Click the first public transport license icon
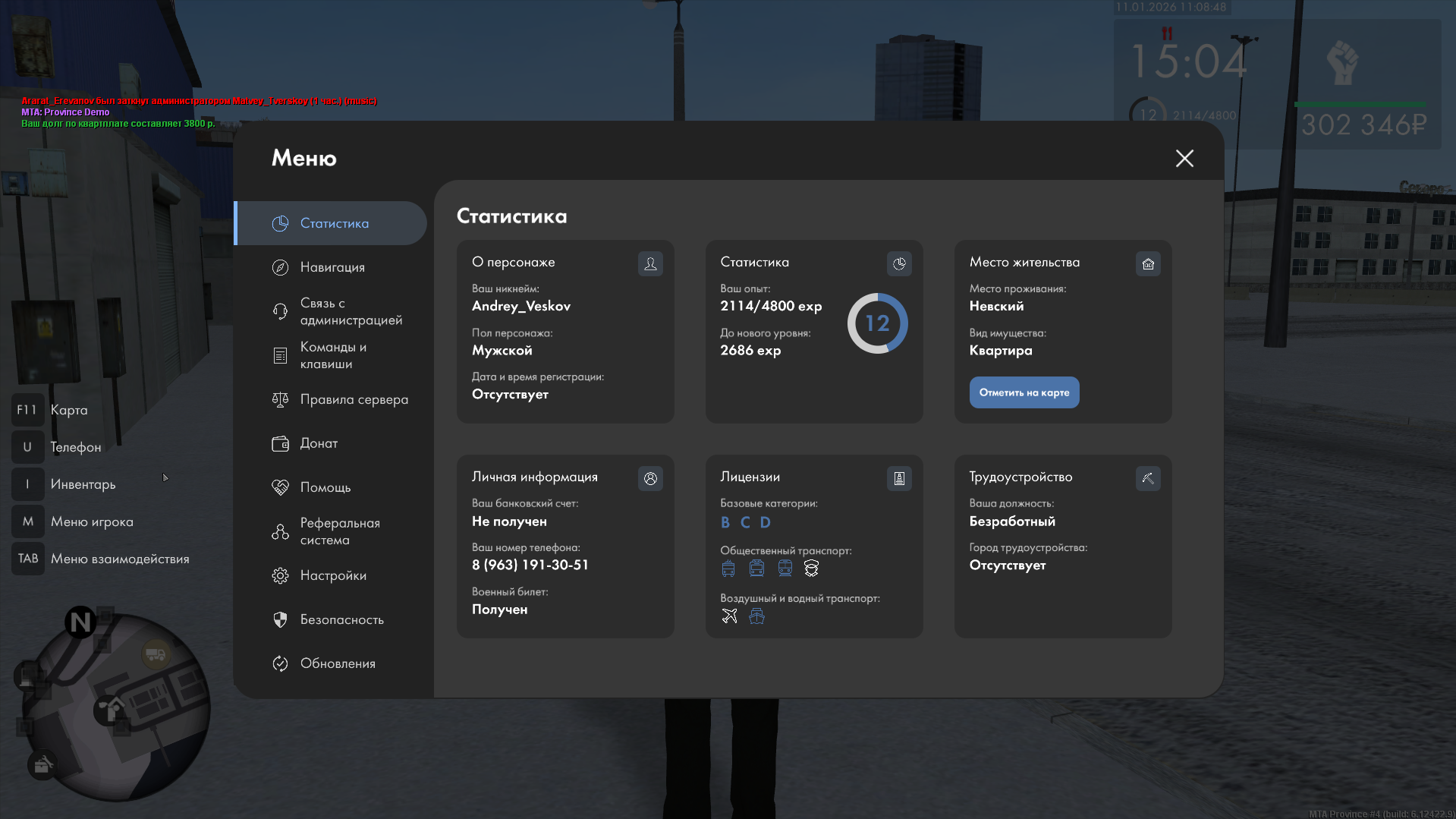Image resolution: width=1456 pixels, height=819 pixels. (728, 569)
